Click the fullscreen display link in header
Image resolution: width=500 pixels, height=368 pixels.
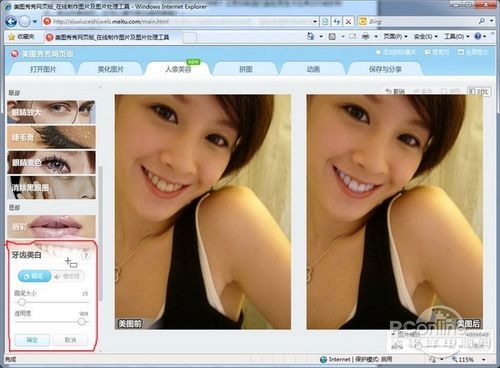pyautogui.click(x=473, y=52)
